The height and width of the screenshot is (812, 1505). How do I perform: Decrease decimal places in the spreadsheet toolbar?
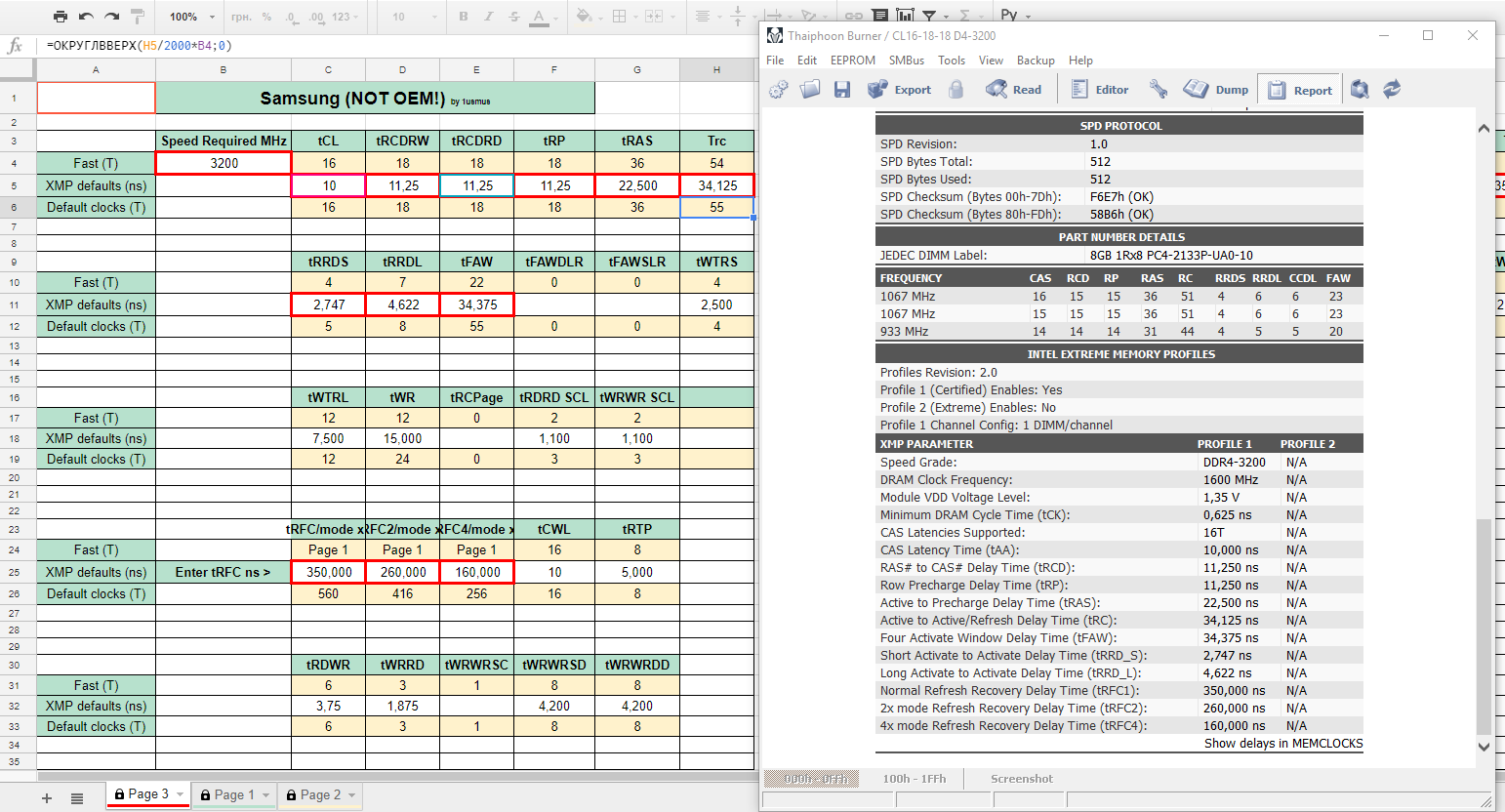[x=291, y=17]
